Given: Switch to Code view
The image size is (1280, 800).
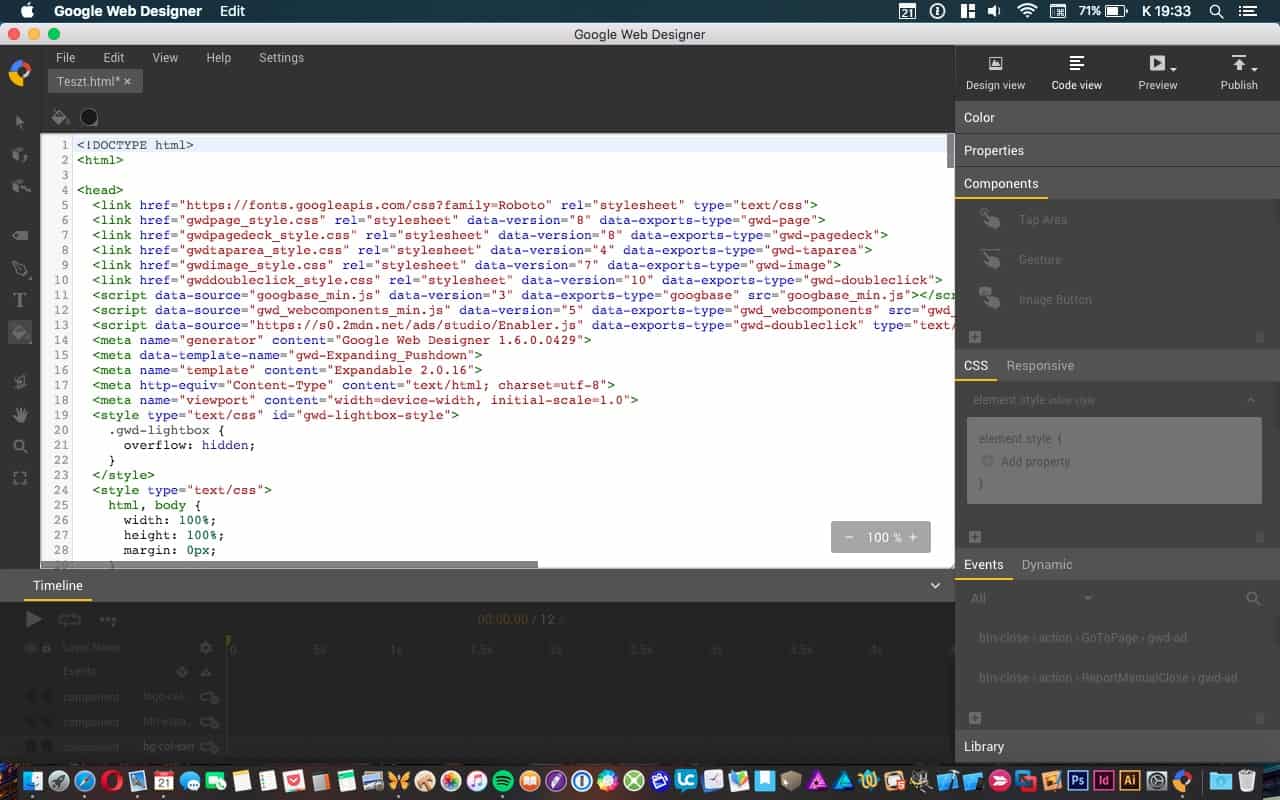Looking at the screenshot, I should [1077, 73].
